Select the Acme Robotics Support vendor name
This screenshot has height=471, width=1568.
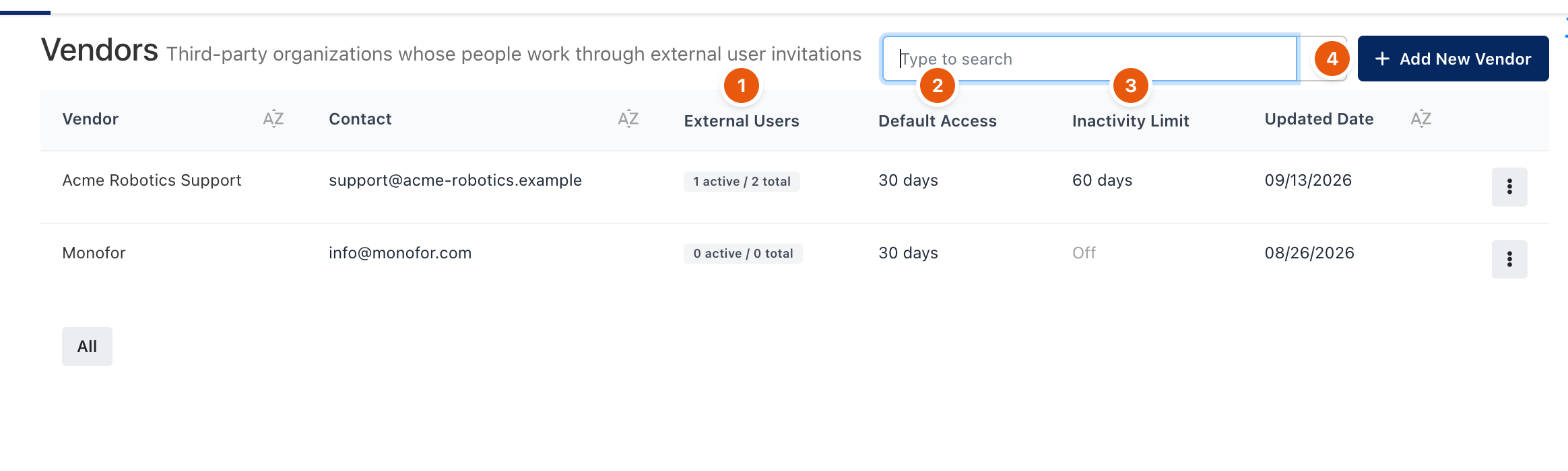(152, 181)
